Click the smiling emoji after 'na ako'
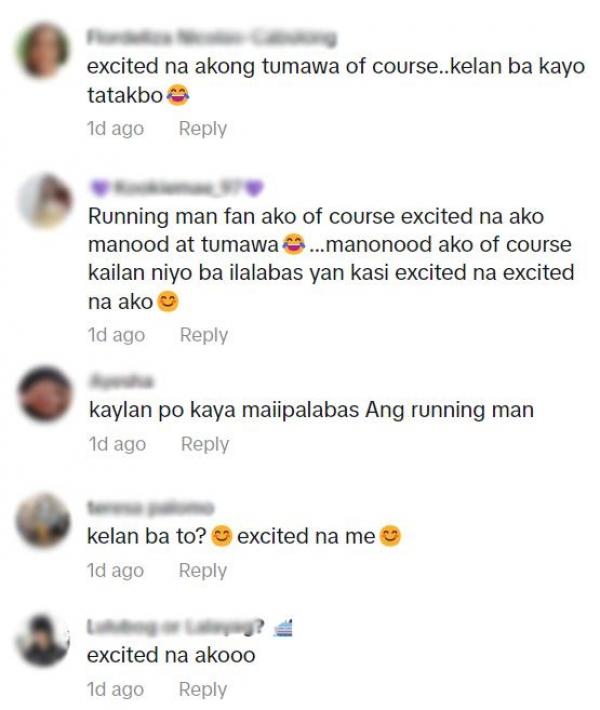600x710 pixels. (x=168, y=302)
